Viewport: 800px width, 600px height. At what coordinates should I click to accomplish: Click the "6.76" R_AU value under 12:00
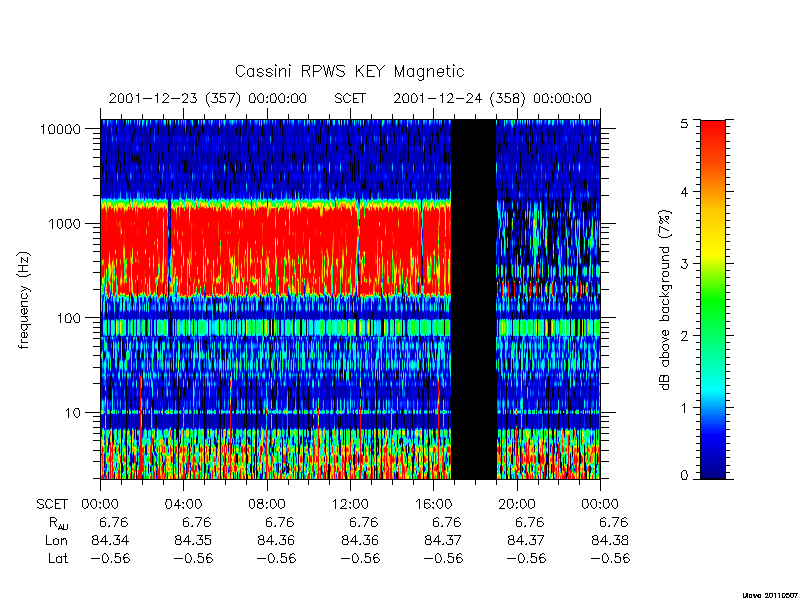363,522
